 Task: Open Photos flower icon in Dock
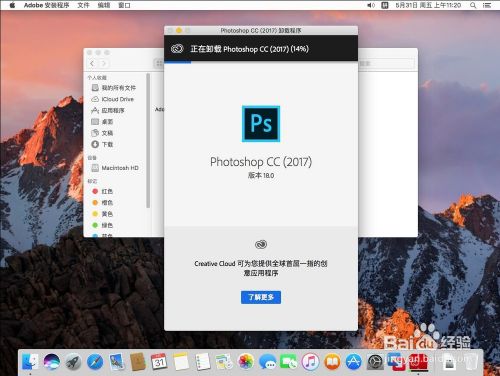click(245, 362)
